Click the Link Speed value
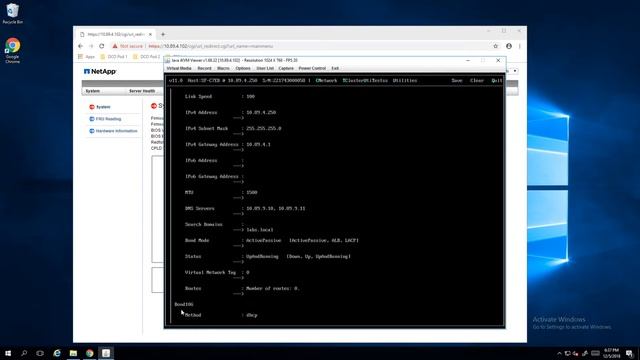The height and width of the screenshot is (360, 640). click(x=251, y=96)
